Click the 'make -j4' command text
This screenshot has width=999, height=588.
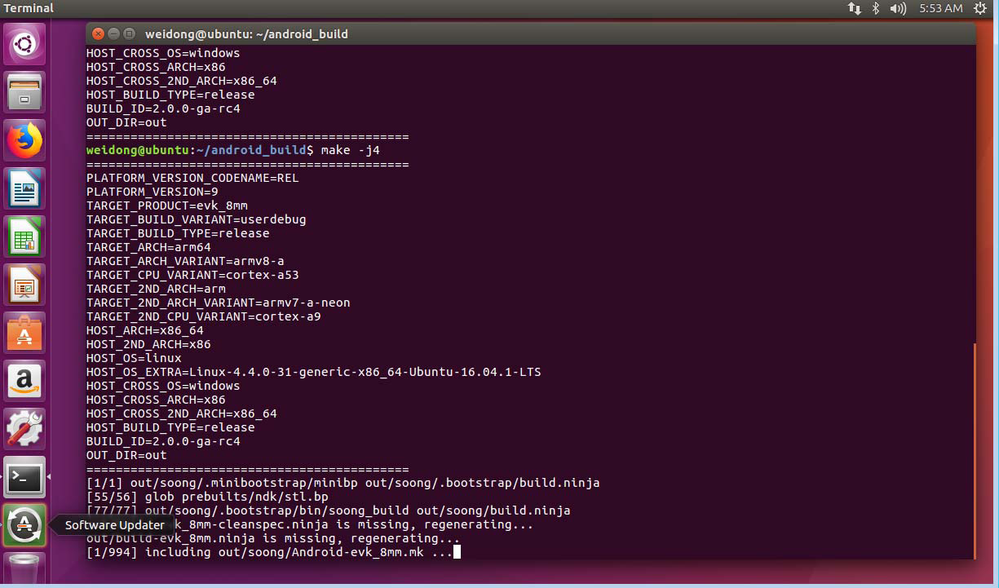350,150
